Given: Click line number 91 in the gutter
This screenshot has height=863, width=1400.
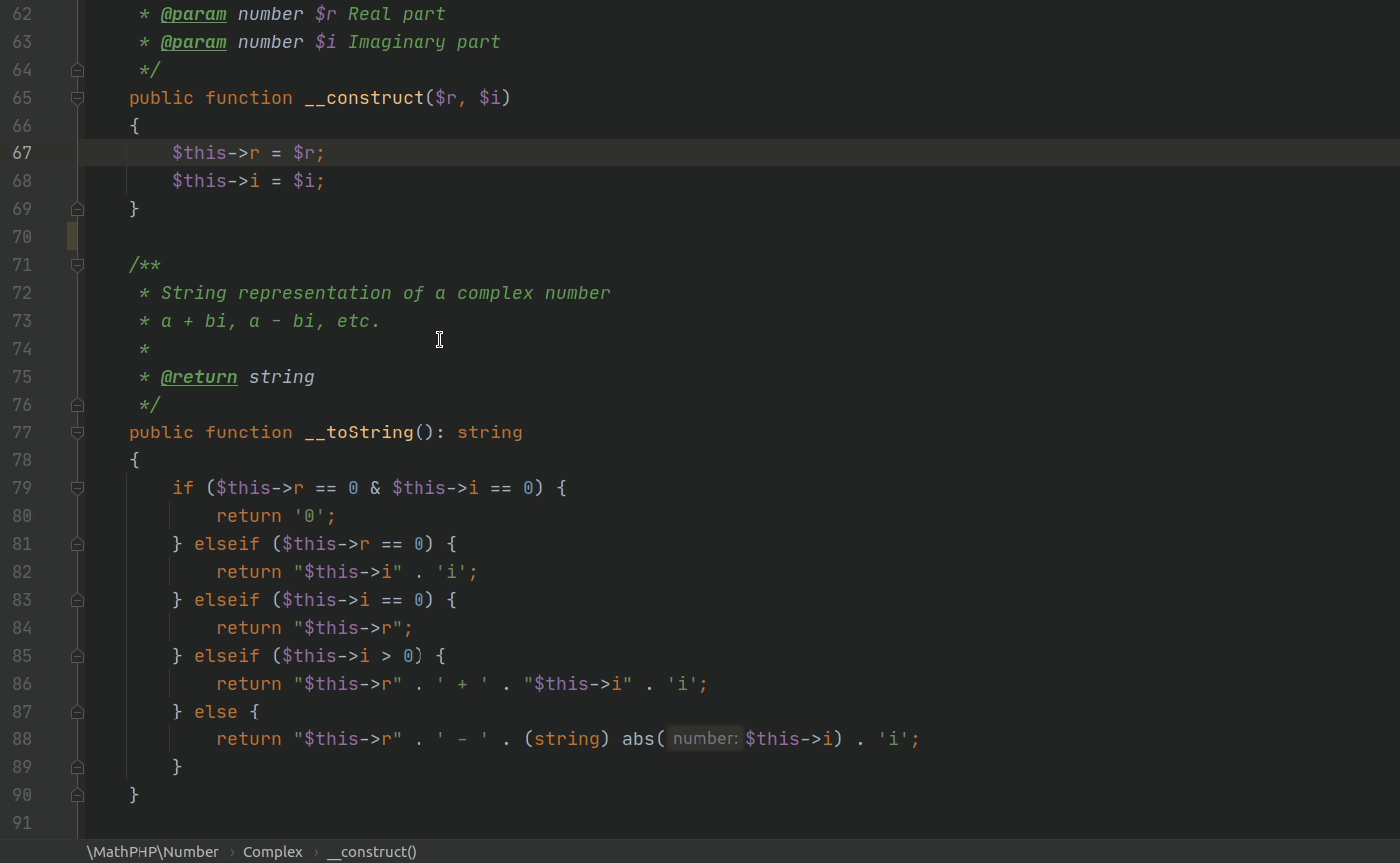Looking at the screenshot, I should click(x=22, y=823).
